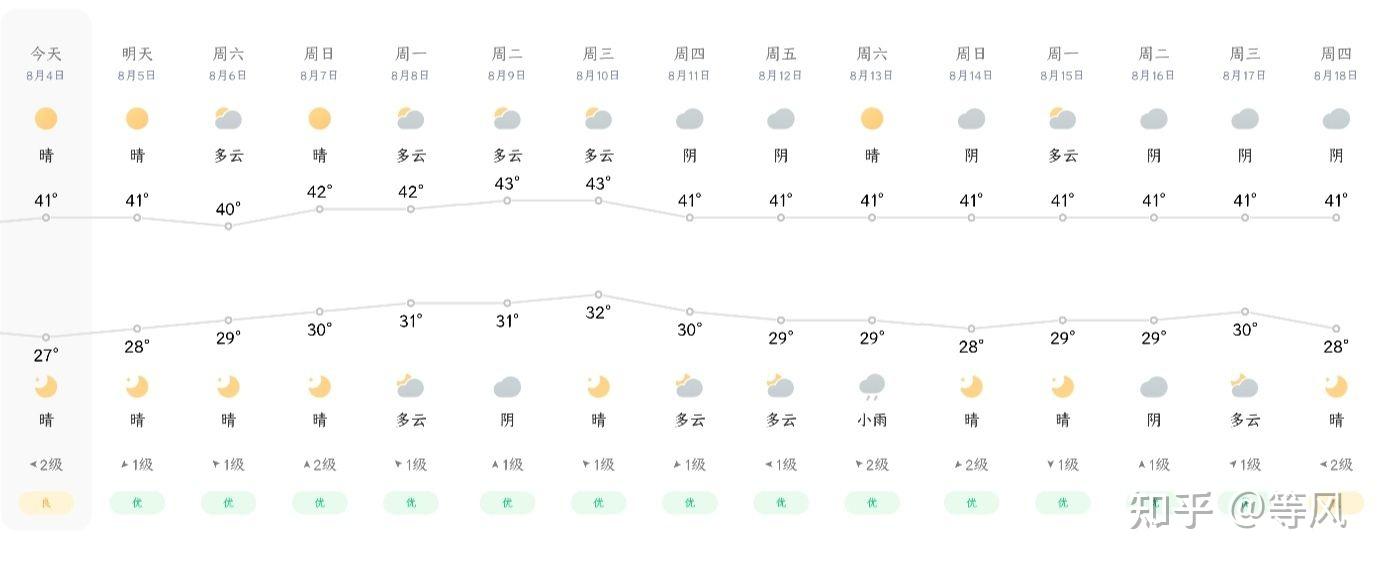Click the 8月10日 clear night moon icon

598,387
